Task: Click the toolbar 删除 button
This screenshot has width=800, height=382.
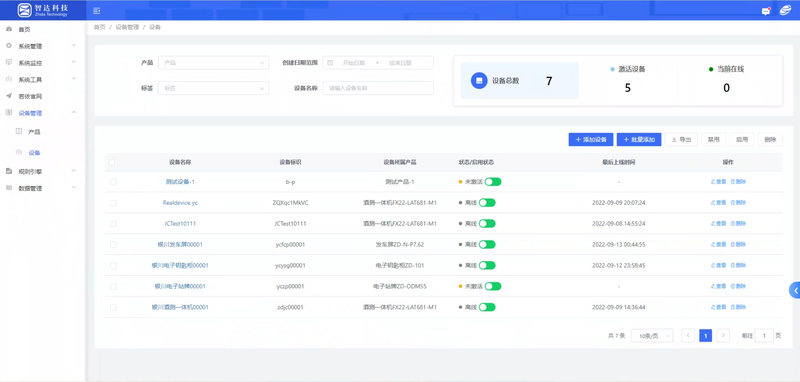Action: point(770,139)
